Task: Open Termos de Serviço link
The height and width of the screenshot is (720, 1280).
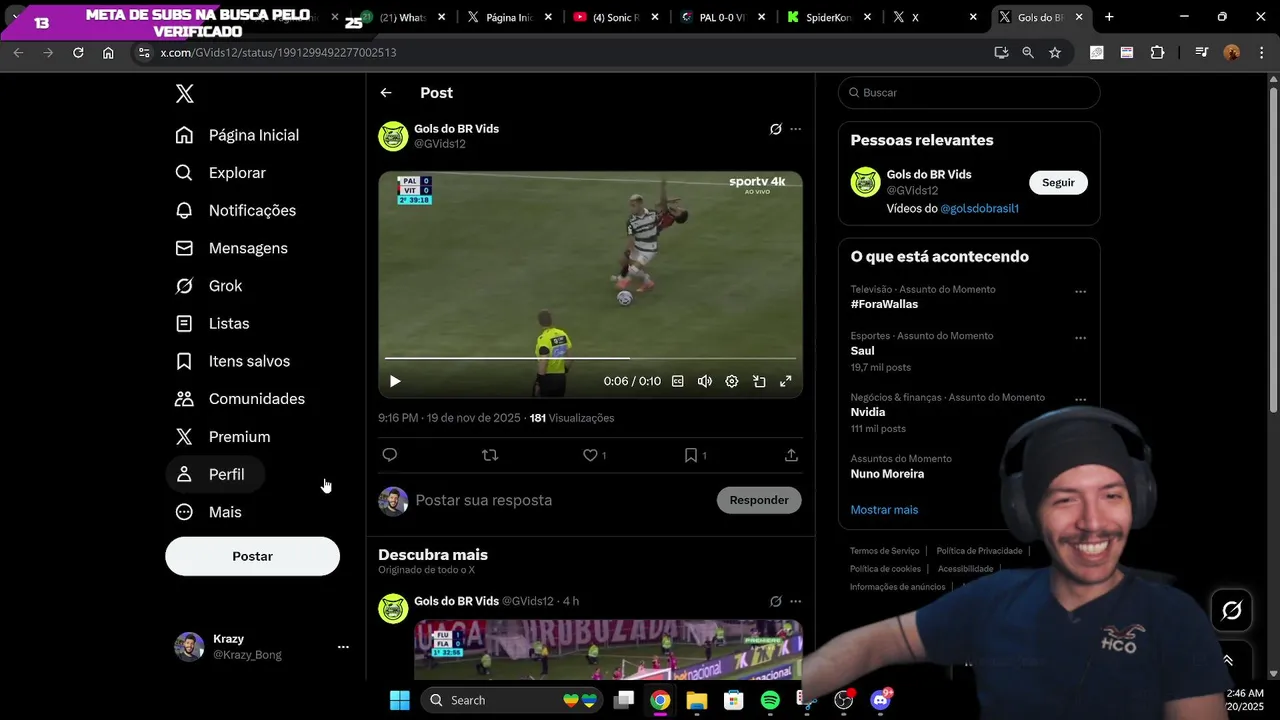Action: click(884, 551)
